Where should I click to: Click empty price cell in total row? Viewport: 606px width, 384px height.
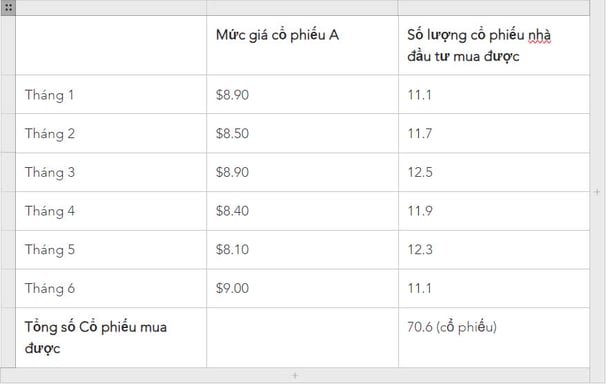point(302,338)
